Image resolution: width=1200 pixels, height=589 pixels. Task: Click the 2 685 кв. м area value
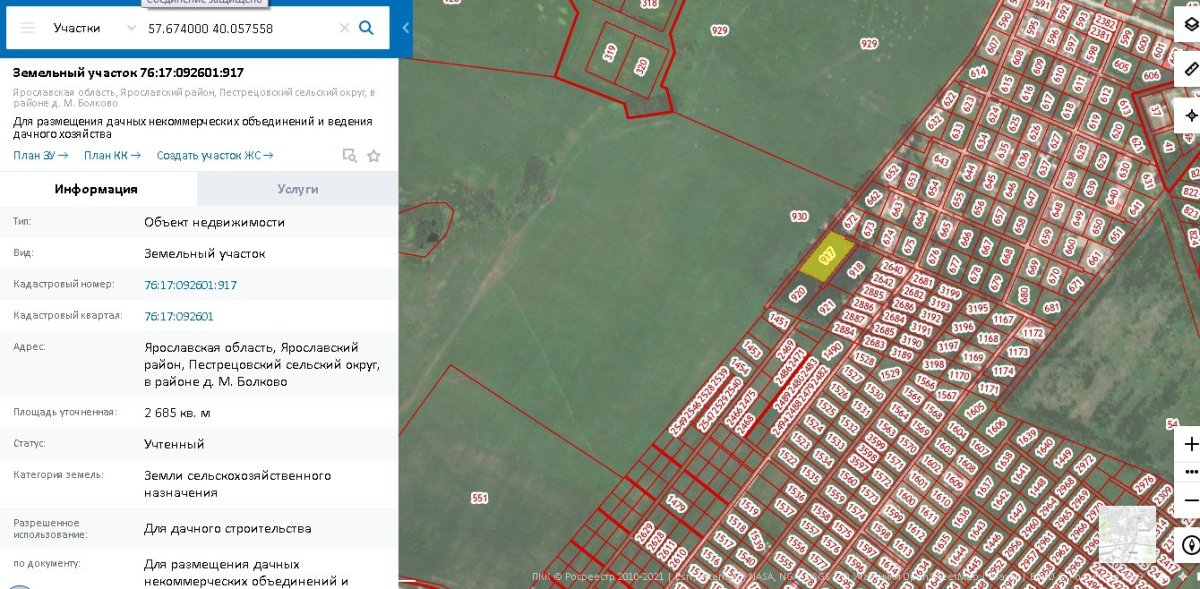point(177,413)
